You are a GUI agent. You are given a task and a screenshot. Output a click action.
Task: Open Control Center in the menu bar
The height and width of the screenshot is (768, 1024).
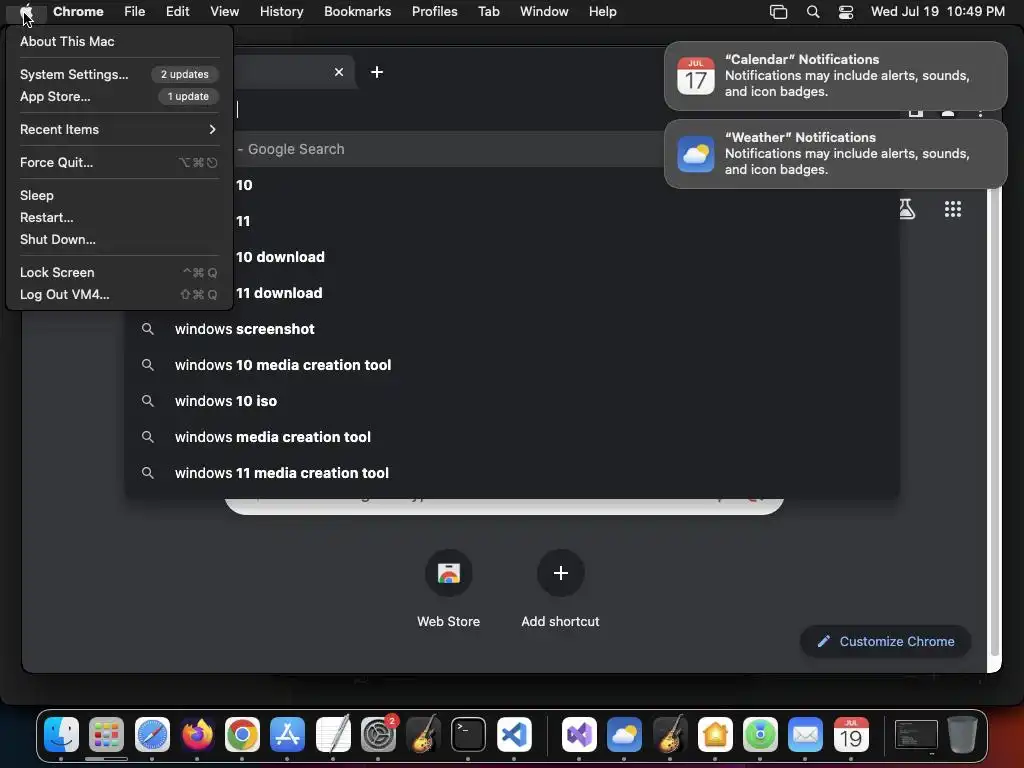(x=846, y=12)
